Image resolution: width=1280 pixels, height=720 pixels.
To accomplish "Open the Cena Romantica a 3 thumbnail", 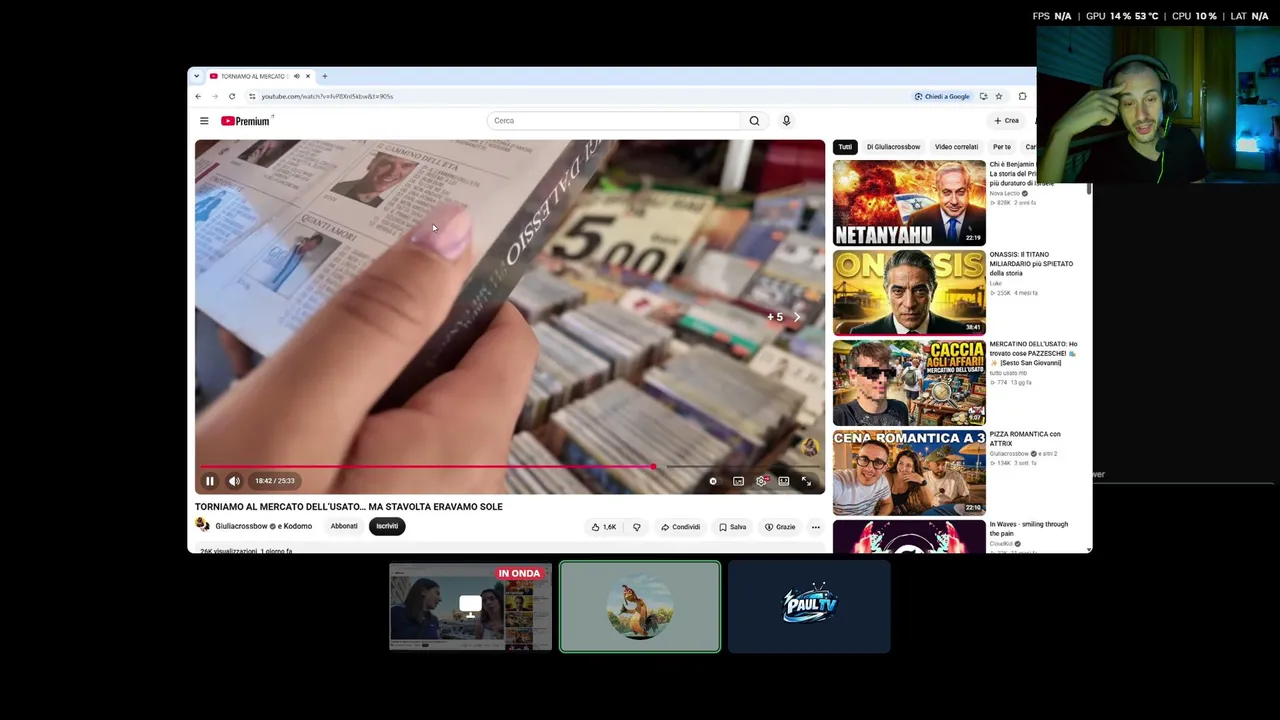I will (909, 473).
